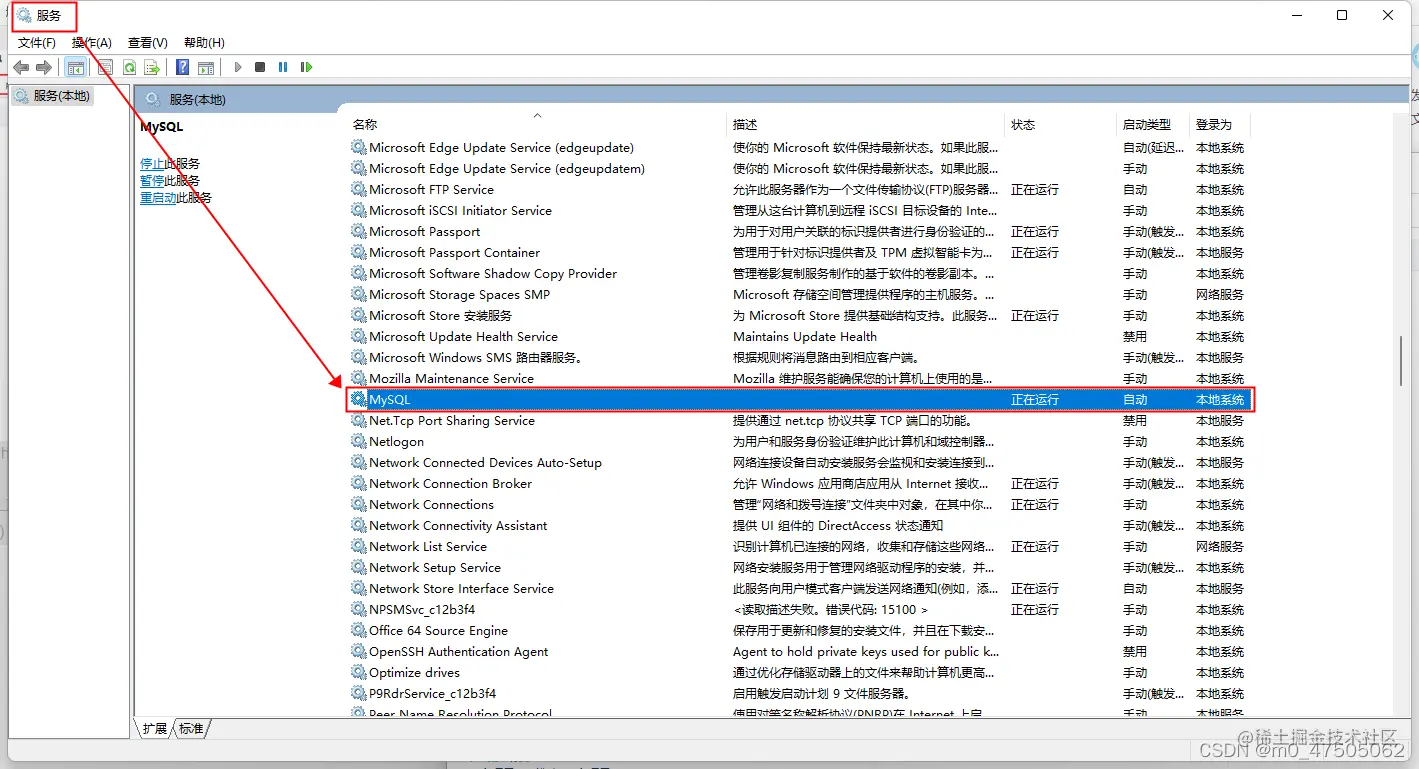The width and height of the screenshot is (1419, 769).
Task: Click the gear icon beside Mozilla Maintenance Service
Action: 358,378
